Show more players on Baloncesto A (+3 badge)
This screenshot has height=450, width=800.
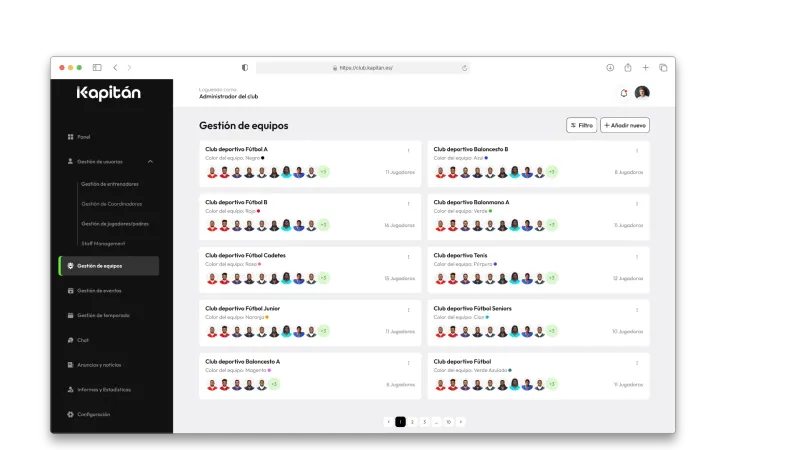click(274, 384)
